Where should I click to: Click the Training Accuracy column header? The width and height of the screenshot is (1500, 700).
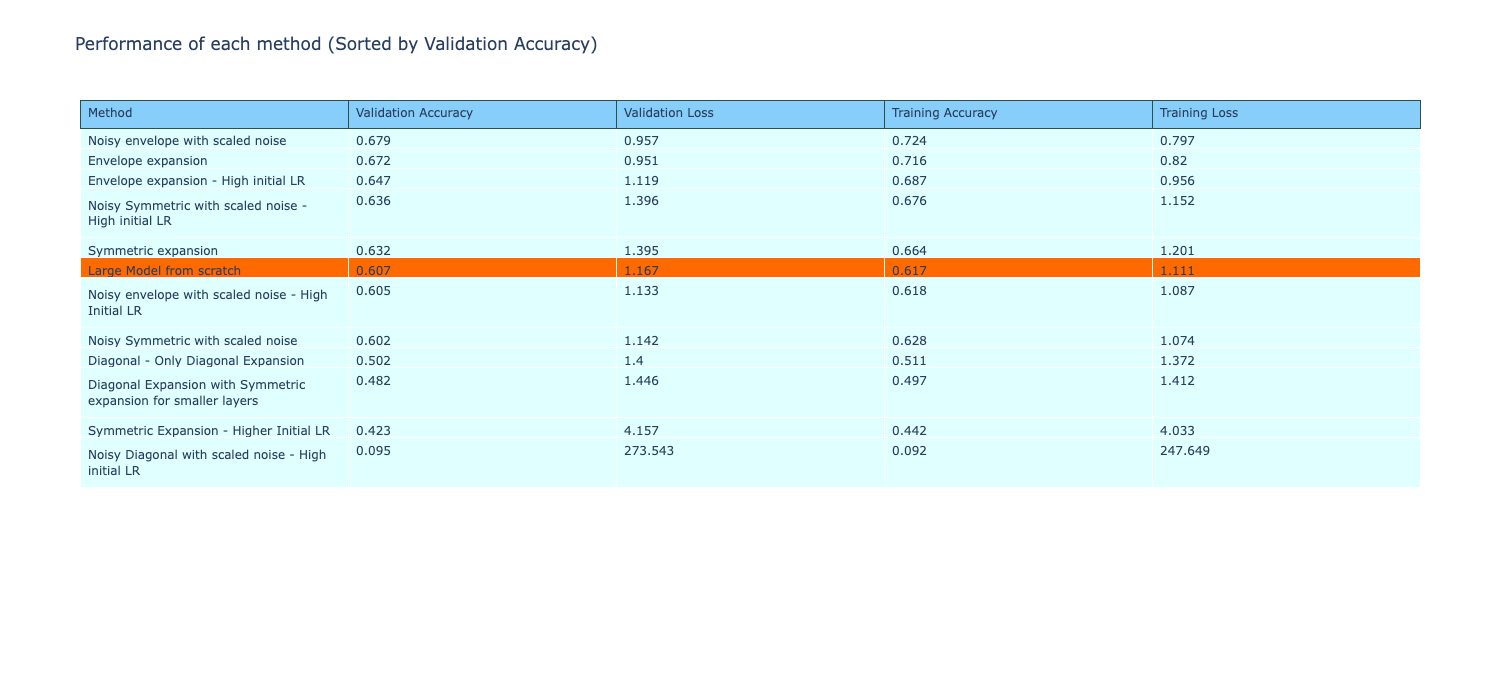(x=944, y=113)
